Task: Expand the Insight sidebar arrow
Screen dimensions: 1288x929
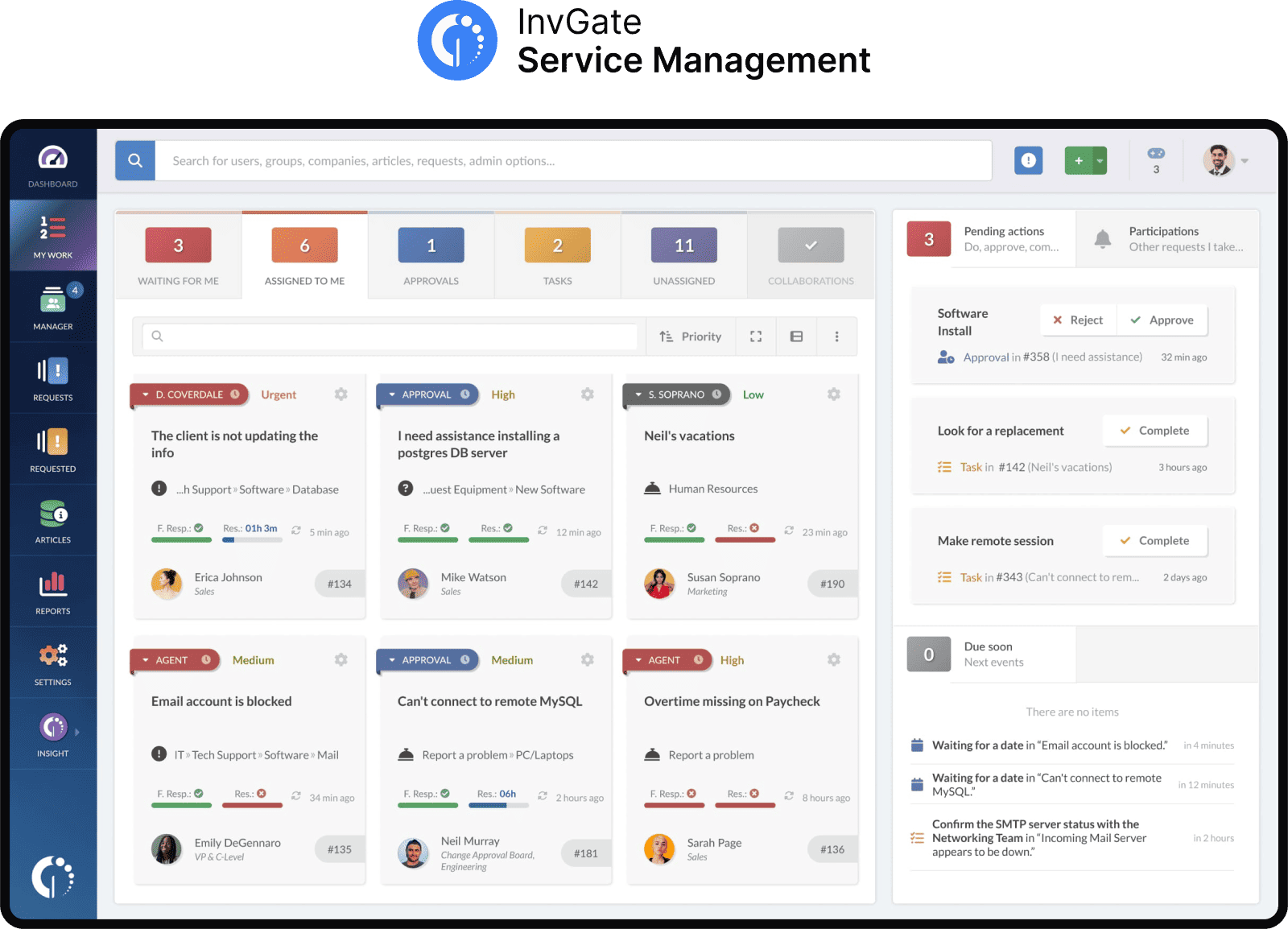Action: [77, 733]
